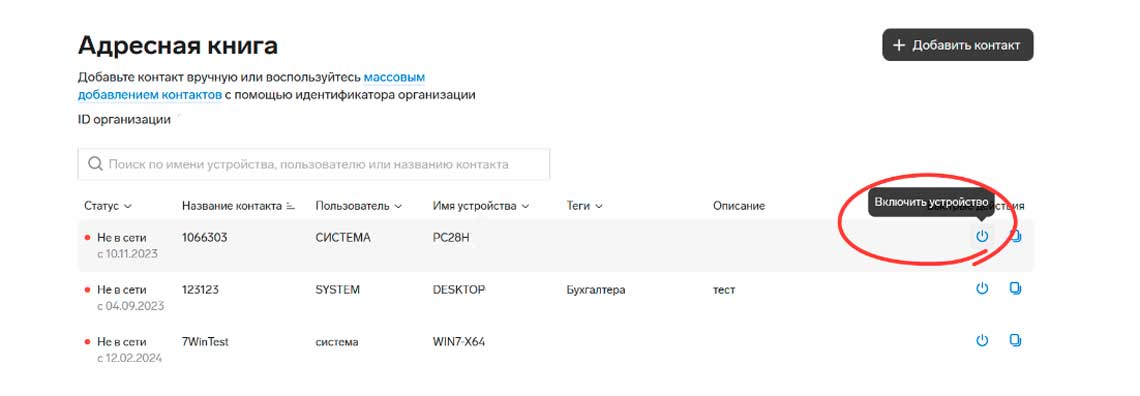This screenshot has width=1140, height=396.
Task: Select the contact row 123123
Action: point(555,297)
